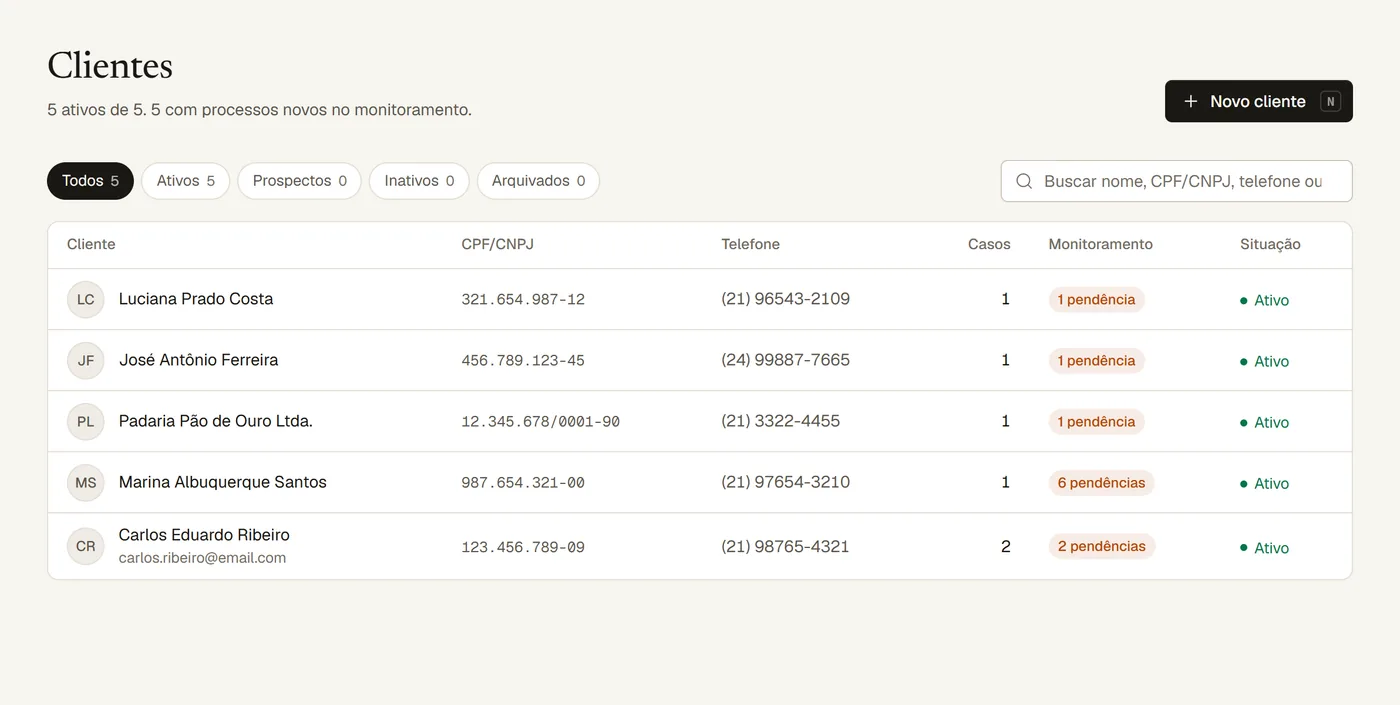This screenshot has height=705, width=1400.
Task: Click CPF 321.654.987-12
Action: coord(523,300)
